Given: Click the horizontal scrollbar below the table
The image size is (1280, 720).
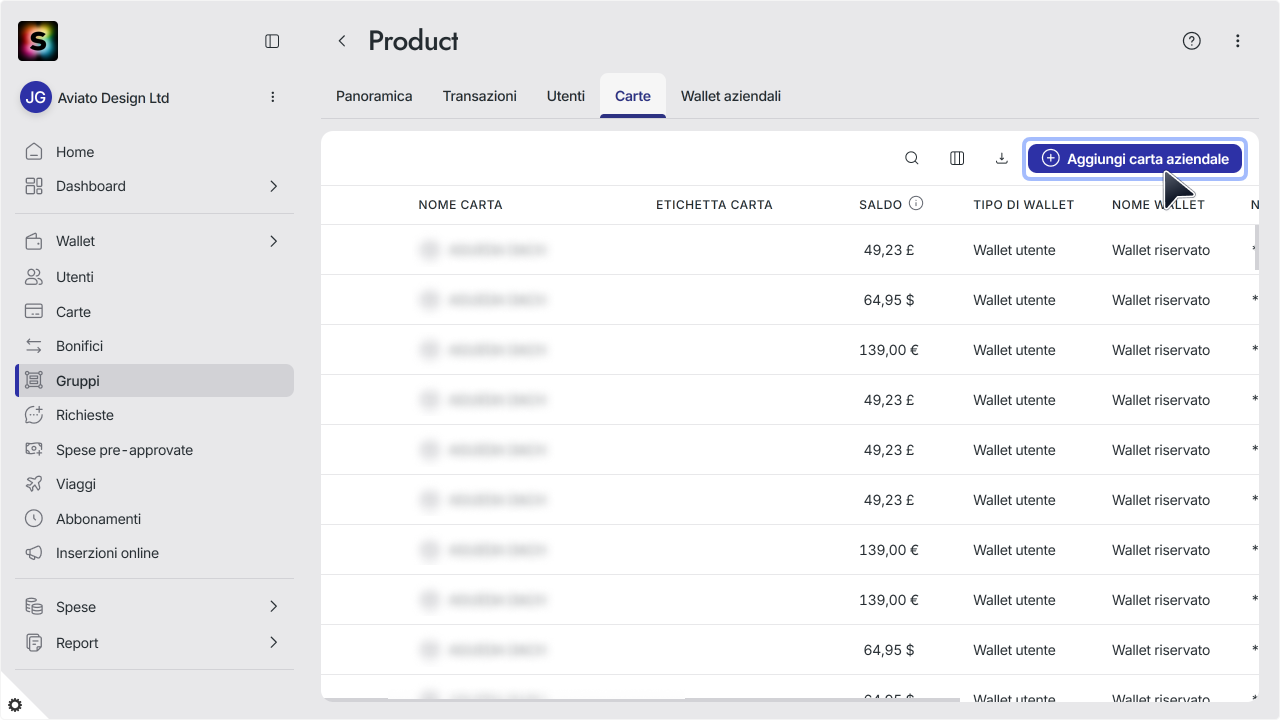Looking at the screenshot, I should (x=640, y=700).
